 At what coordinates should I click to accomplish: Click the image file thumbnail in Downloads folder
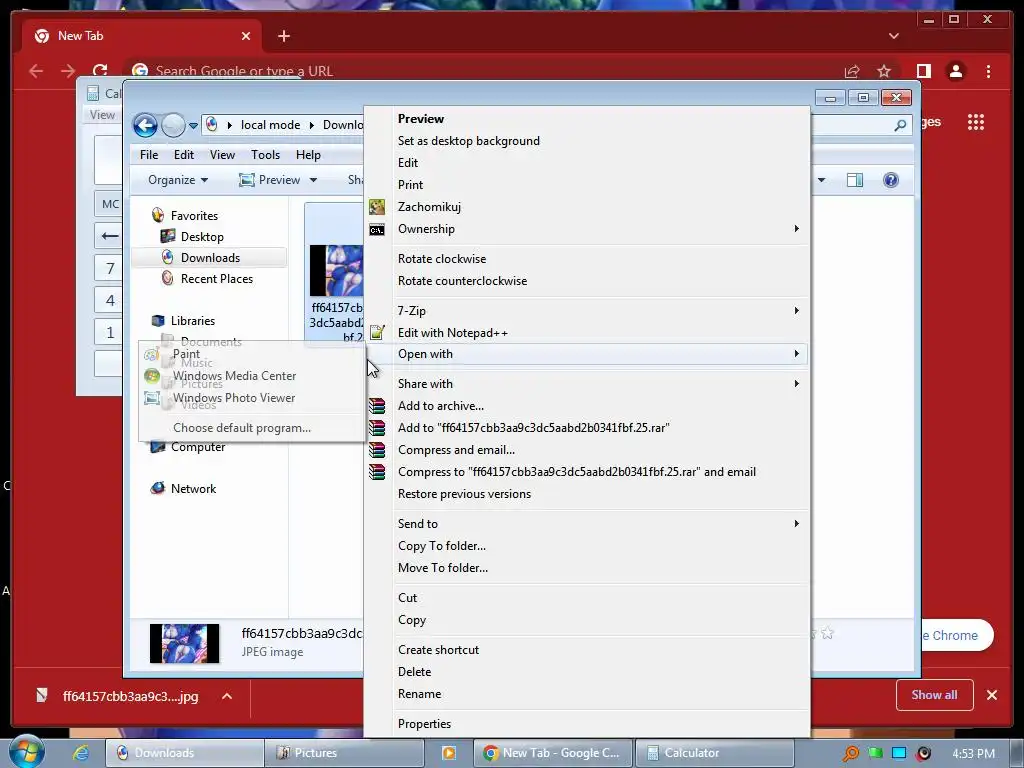tap(336, 271)
